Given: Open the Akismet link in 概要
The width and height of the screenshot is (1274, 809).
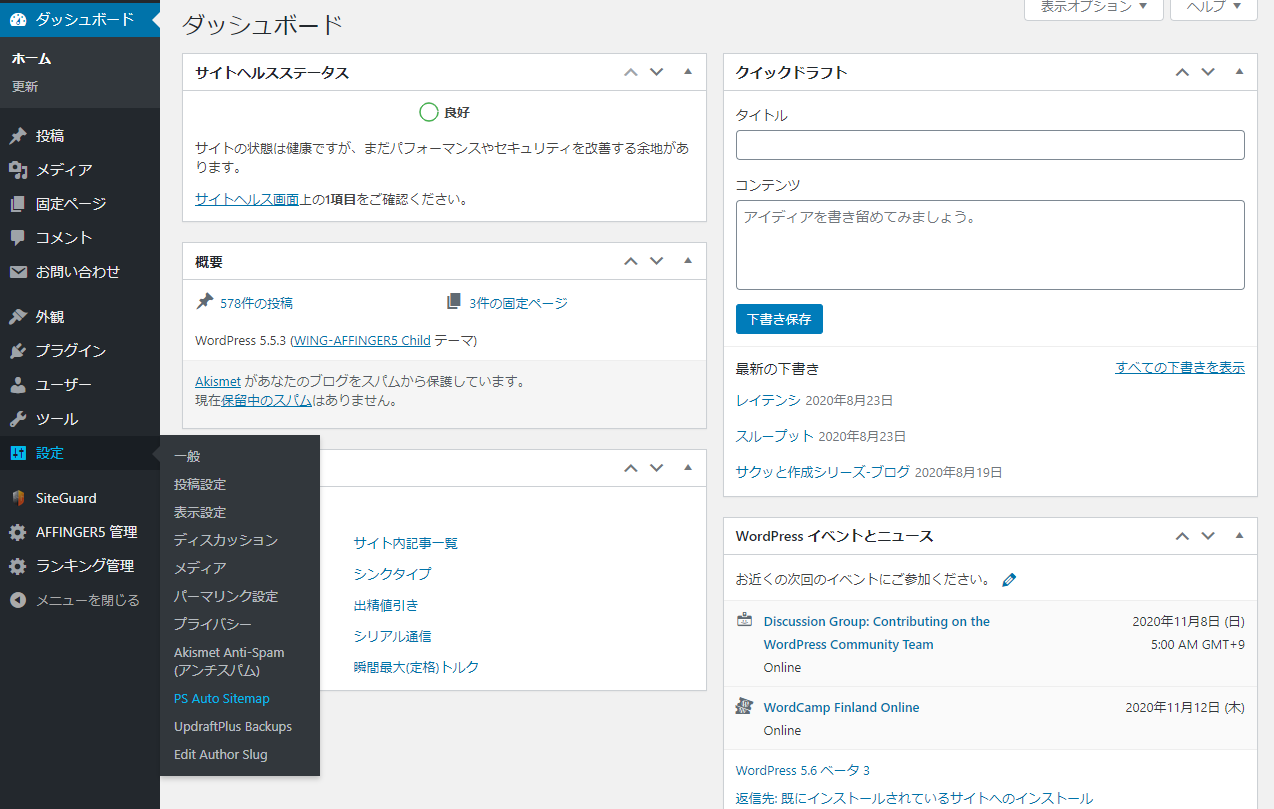Looking at the screenshot, I should coord(218,381).
